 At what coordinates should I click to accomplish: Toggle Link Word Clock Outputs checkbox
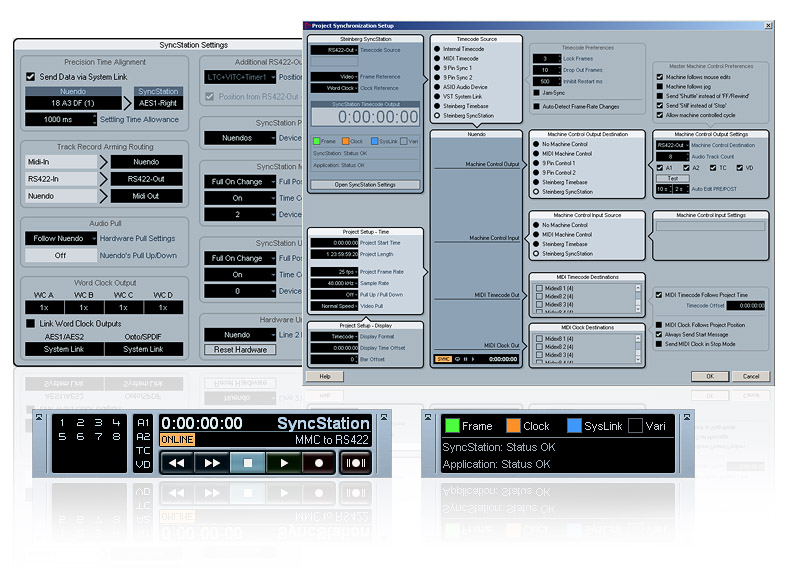[31, 324]
